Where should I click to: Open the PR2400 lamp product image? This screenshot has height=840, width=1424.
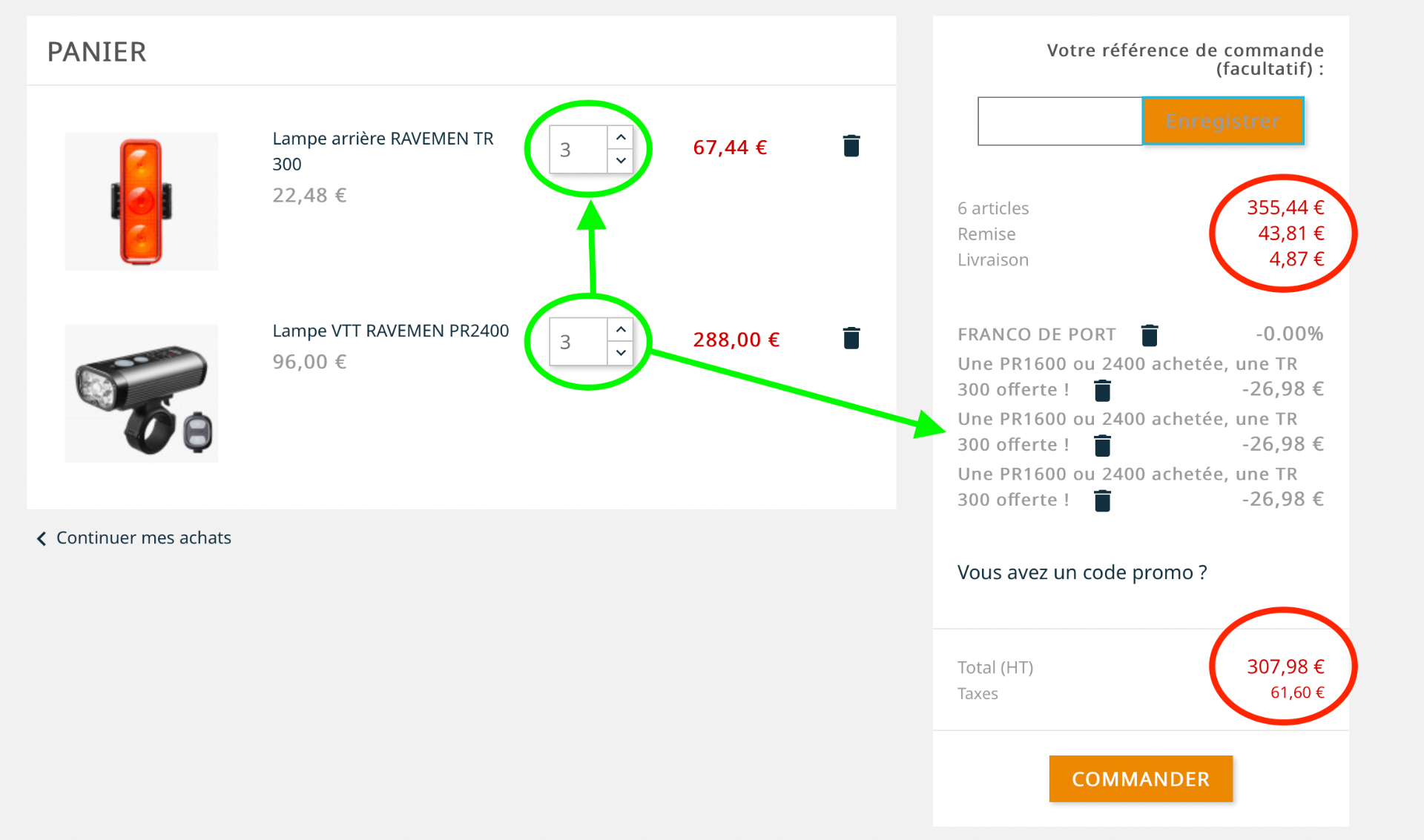point(141,394)
